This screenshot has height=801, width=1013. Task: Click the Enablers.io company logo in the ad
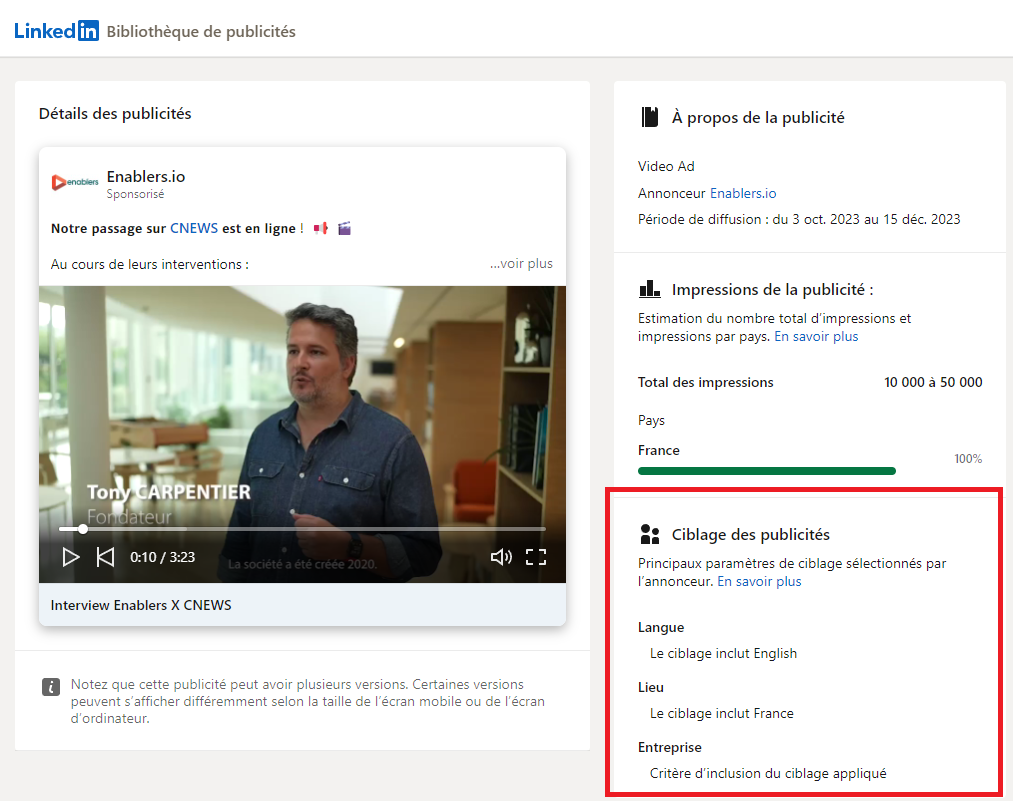[x=75, y=183]
